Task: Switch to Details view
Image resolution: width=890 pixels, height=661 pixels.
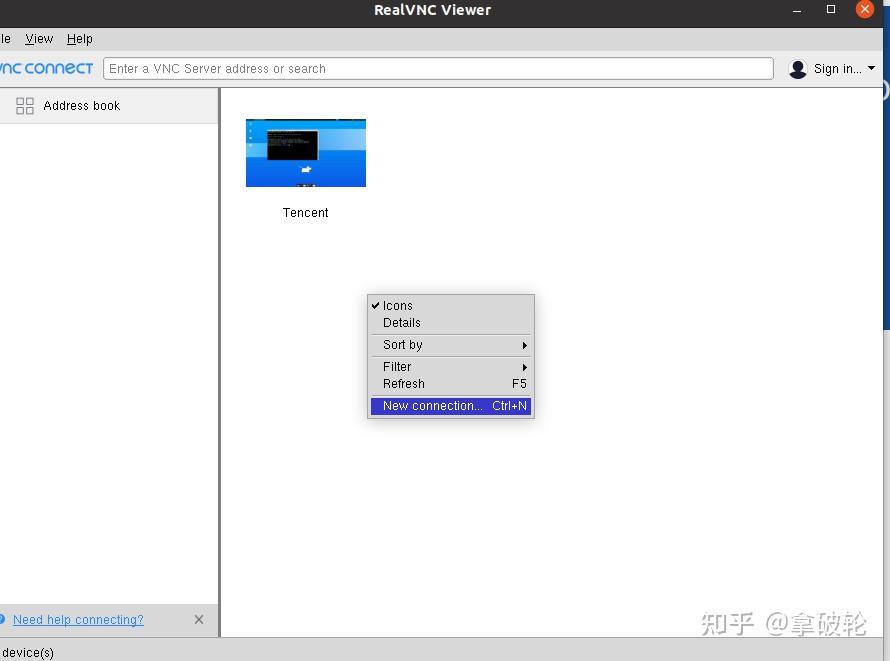Action: 401,323
